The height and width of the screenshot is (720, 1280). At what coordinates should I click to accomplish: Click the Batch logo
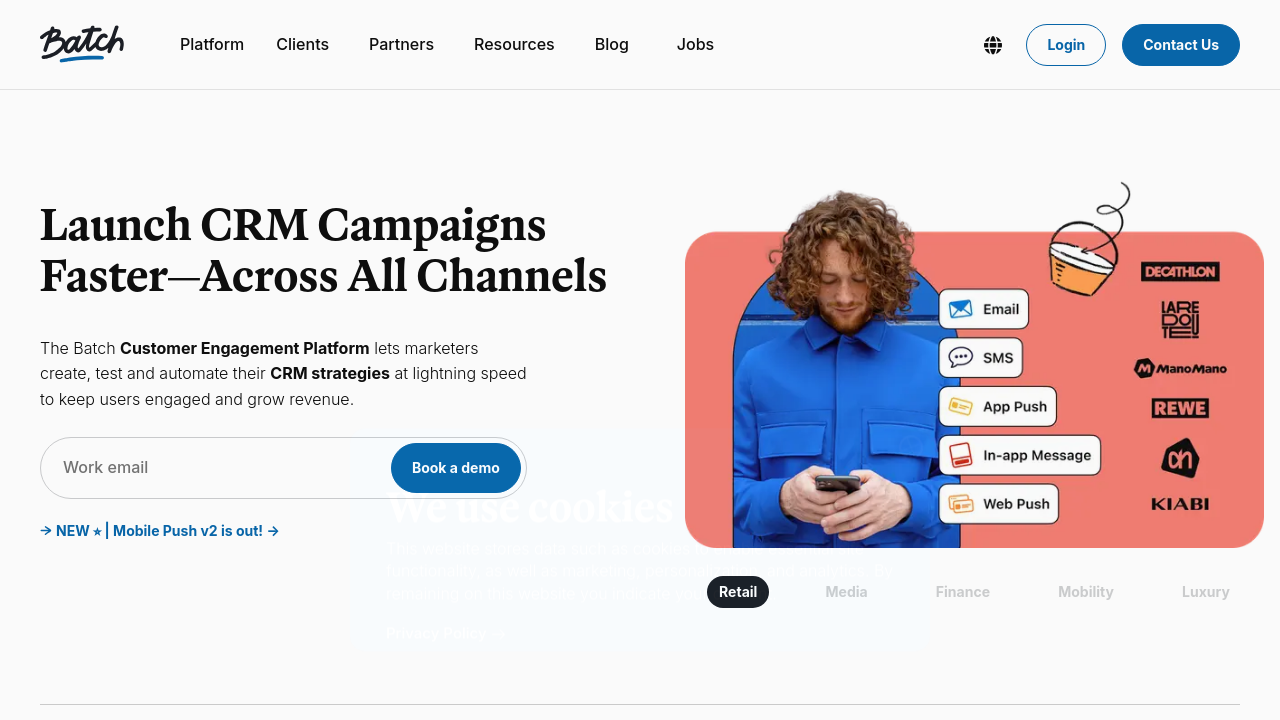82,44
